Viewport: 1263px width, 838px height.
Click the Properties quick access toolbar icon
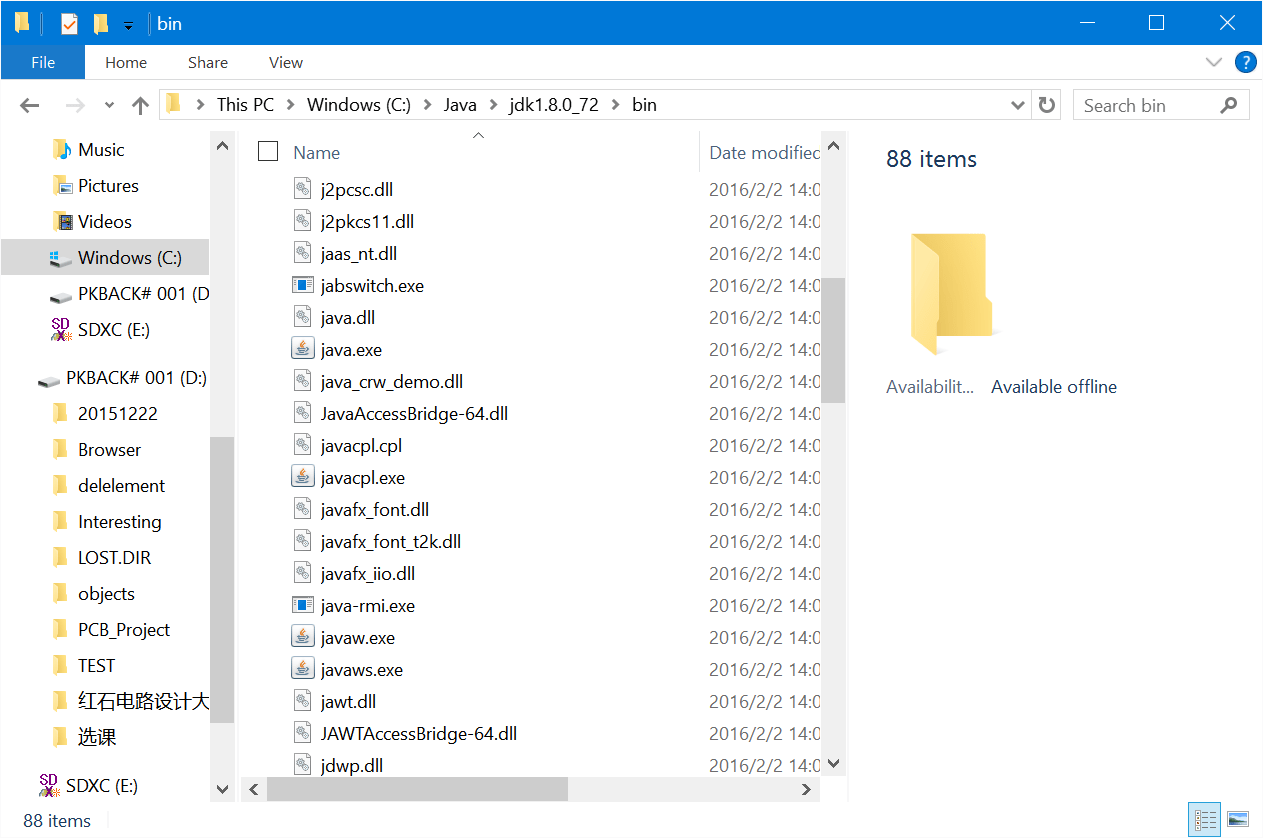click(69, 24)
